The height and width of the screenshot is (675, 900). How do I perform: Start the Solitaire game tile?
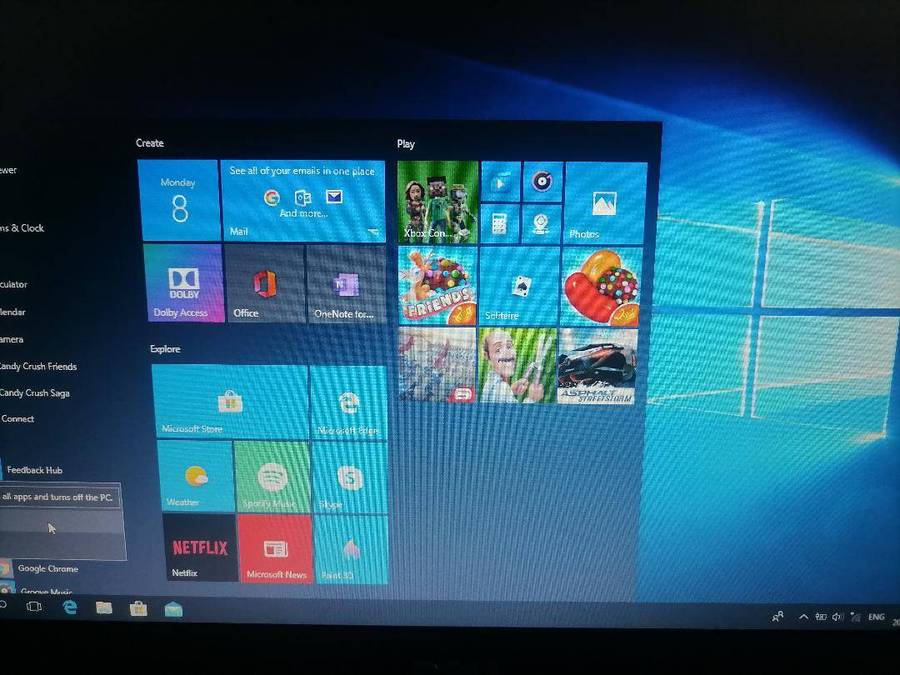[x=520, y=285]
